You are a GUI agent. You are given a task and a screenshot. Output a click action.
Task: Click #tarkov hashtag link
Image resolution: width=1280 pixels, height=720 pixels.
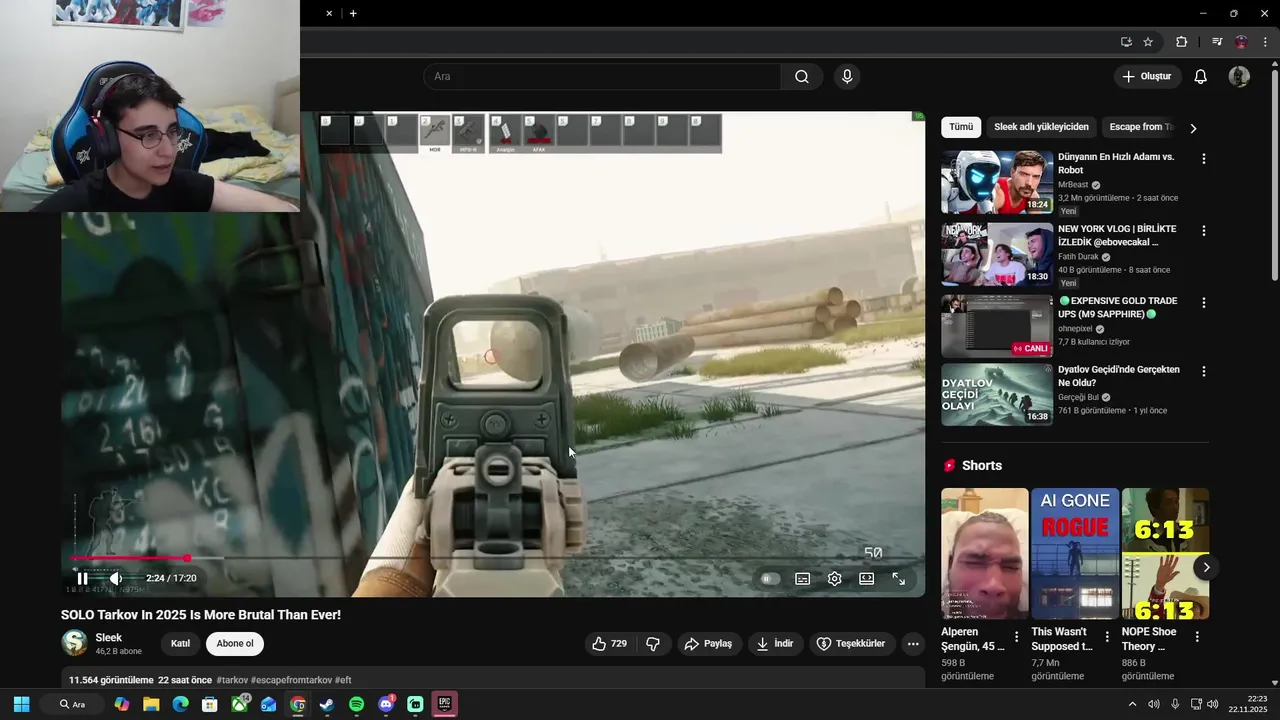232,680
